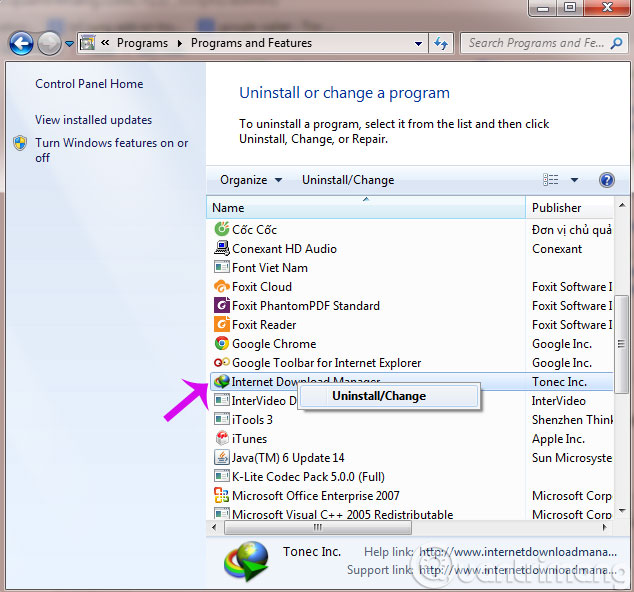The height and width of the screenshot is (592, 634).
Task: Click the horizontal scrollbar right arrow
Action: (605, 527)
